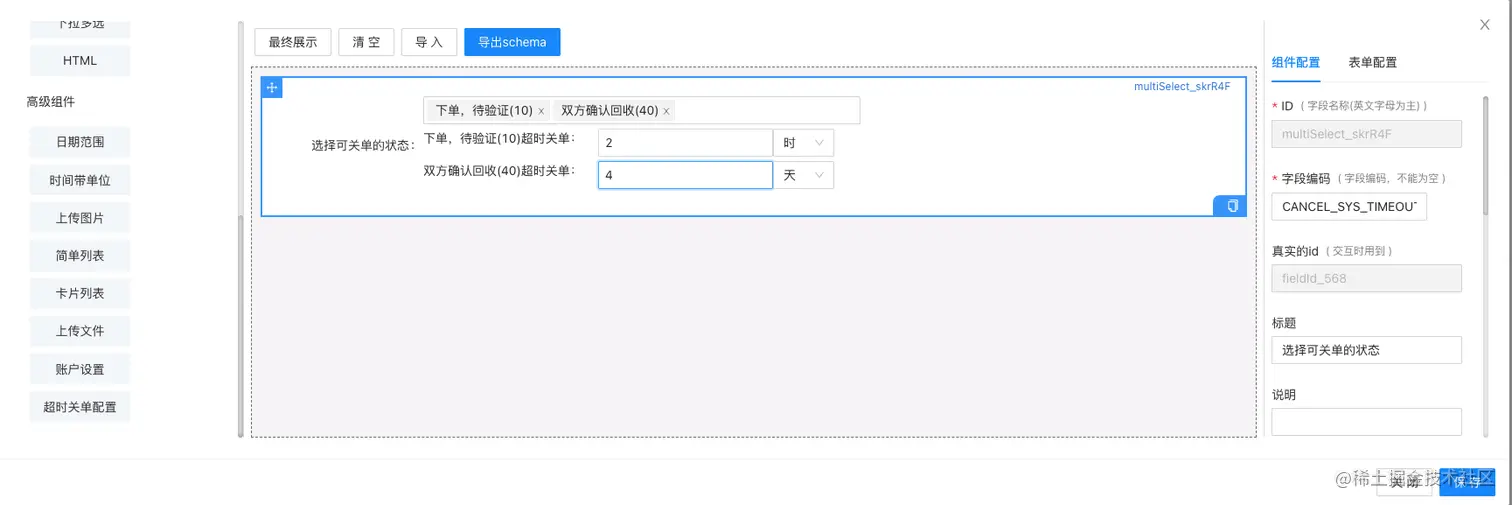Add the 上传图片 component

pos(80,218)
